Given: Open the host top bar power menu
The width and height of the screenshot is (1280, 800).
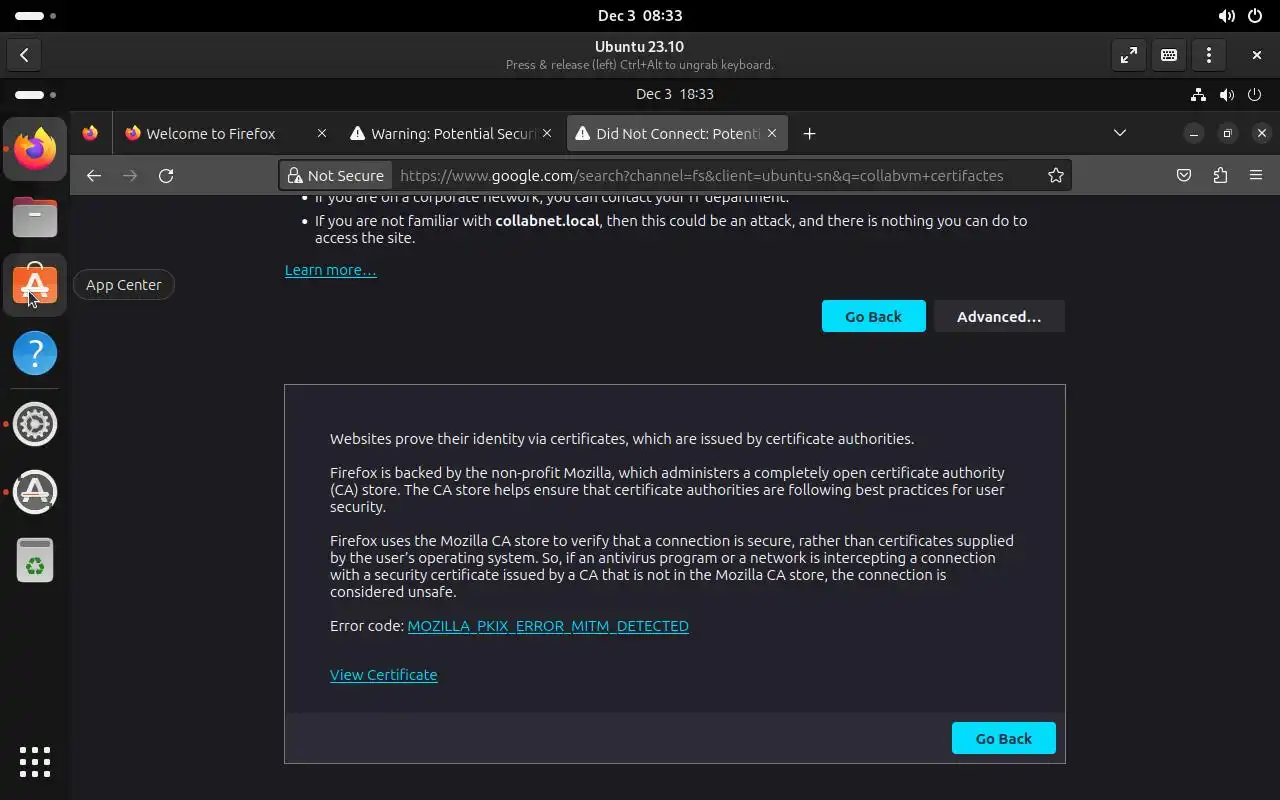Looking at the screenshot, I should pos(1256,16).
